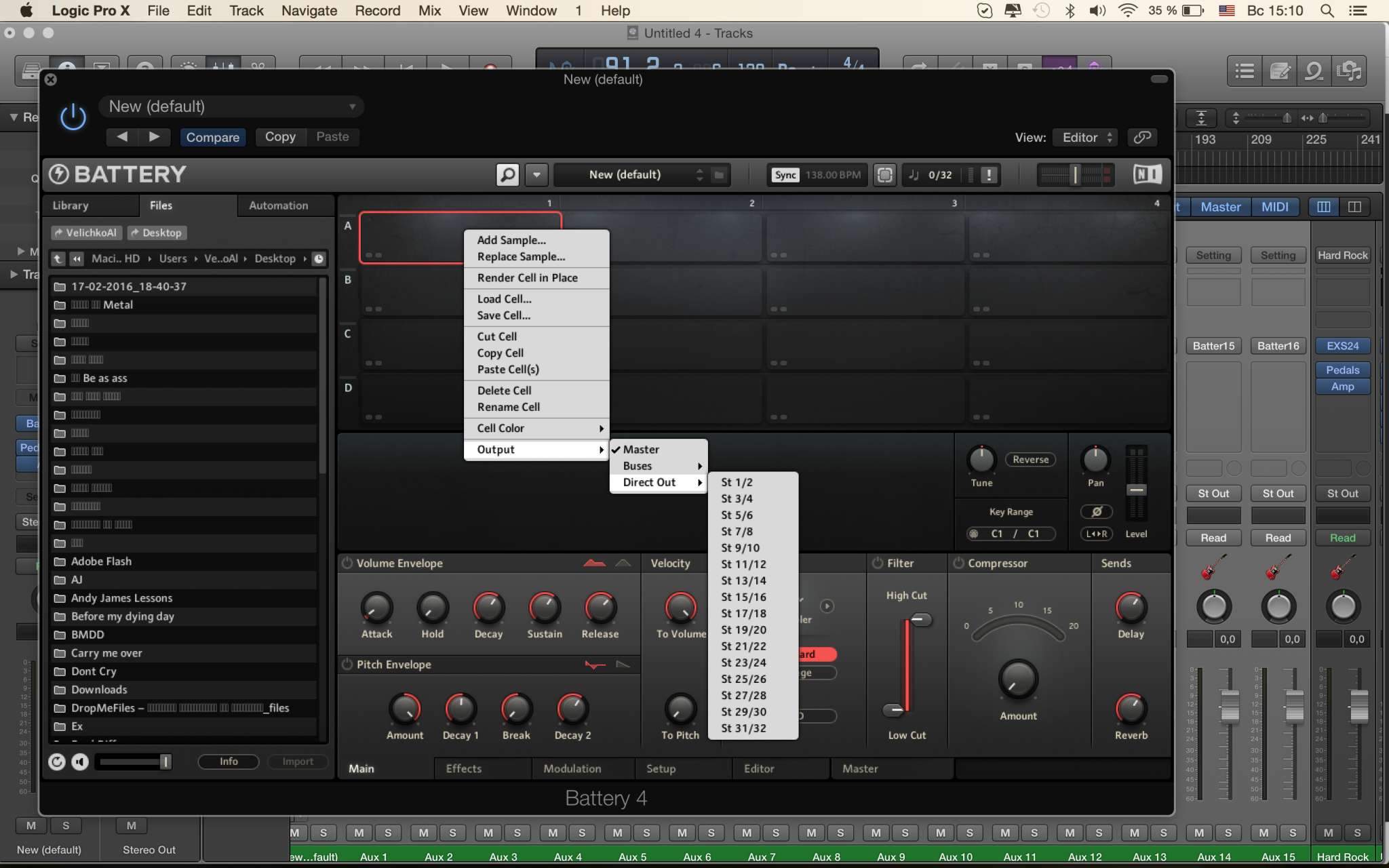Toggle the browser preview speaker icon
Screen dimensions: 1389x868
point(80,762)
